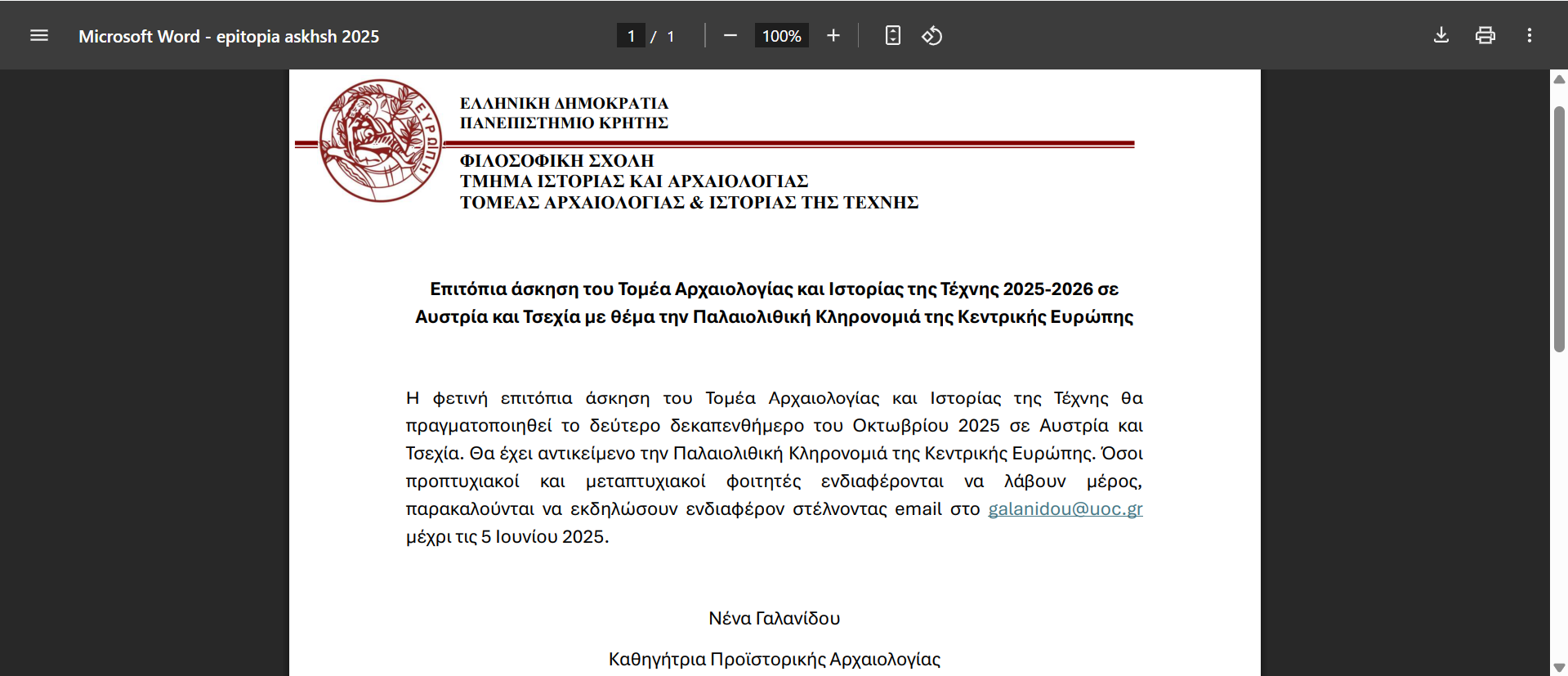
Task: Click the scrollbar up arrow
Action: 1559,79
